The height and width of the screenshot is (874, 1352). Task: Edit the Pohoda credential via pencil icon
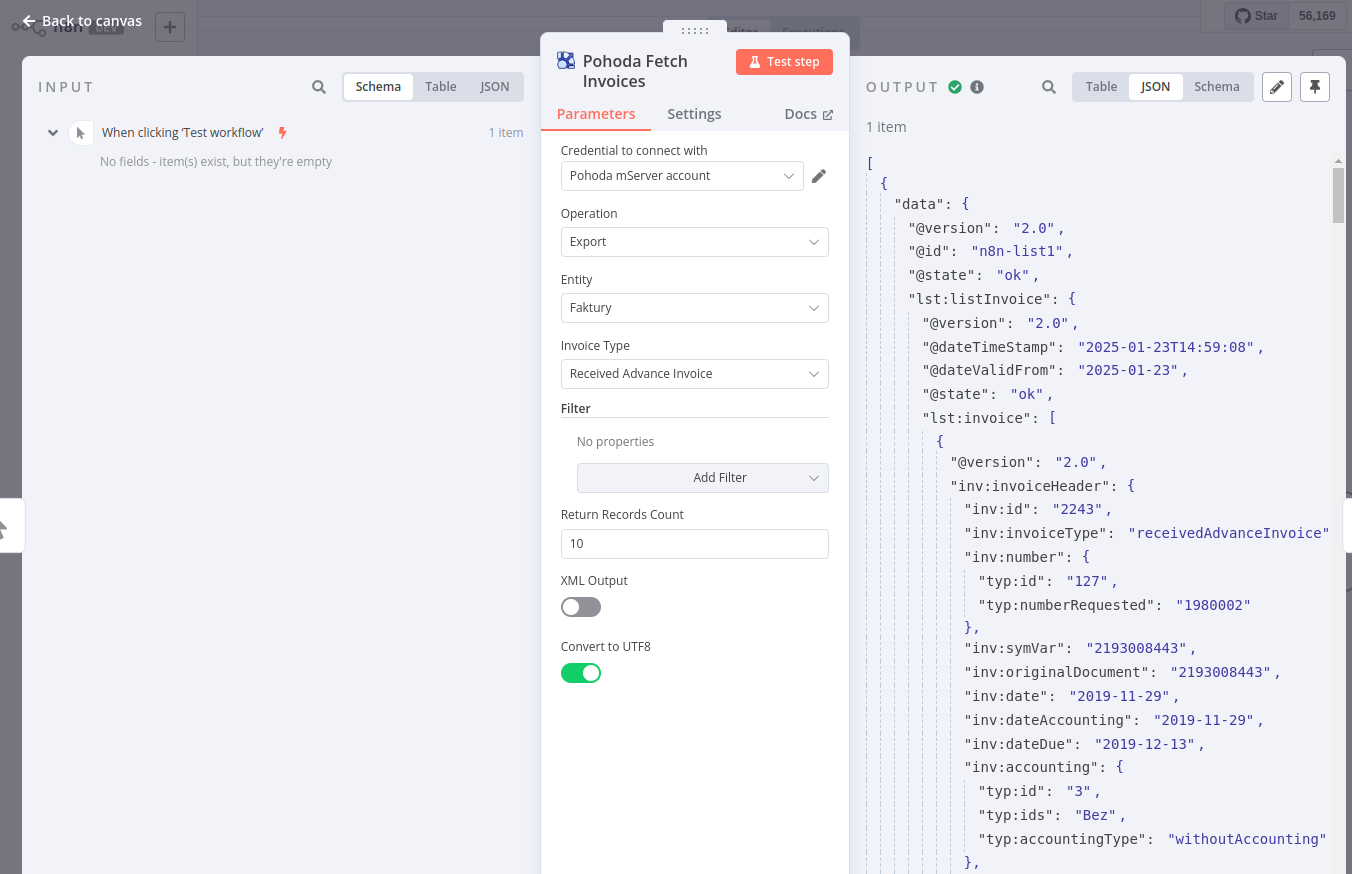tap(819, 176)
